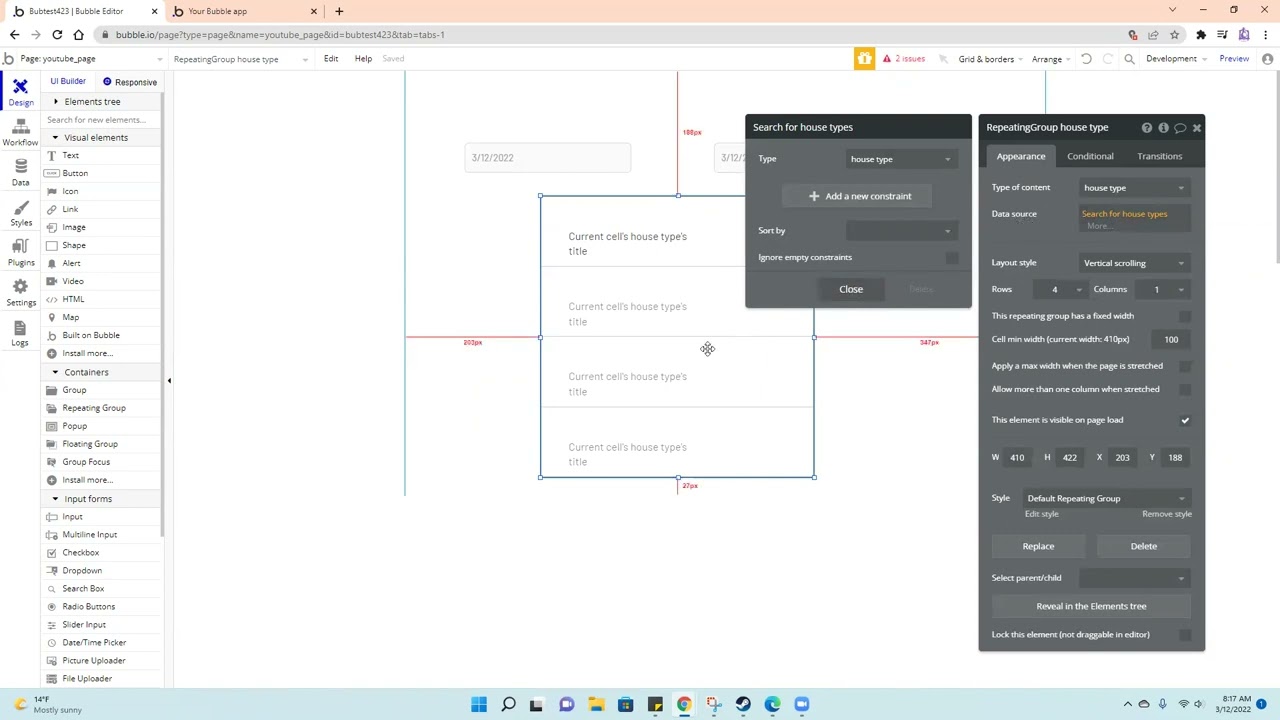Open the Edit menu
Screen dimensions: 1280x720
(331, 59)
